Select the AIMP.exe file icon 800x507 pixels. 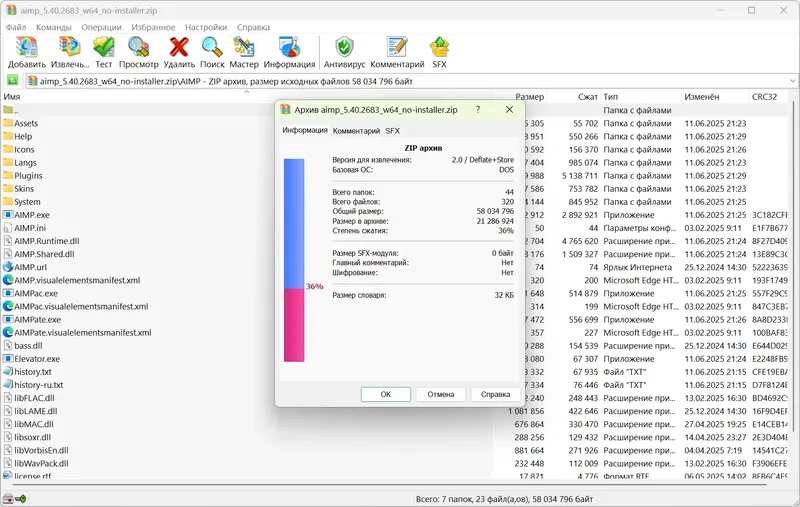tap(8, 215)
